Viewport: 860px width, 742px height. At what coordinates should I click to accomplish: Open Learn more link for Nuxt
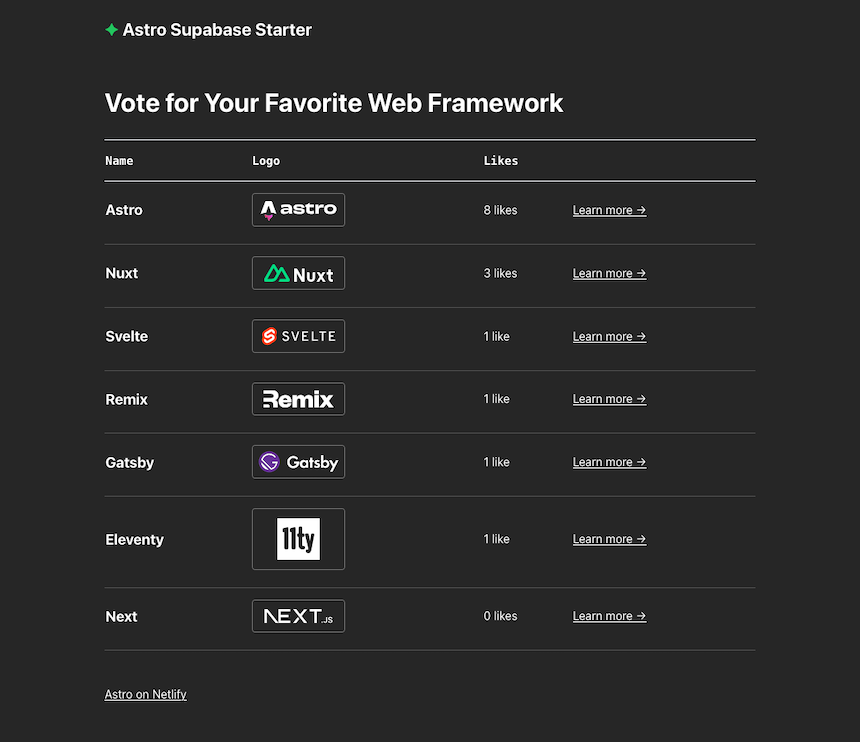[609, 273]
